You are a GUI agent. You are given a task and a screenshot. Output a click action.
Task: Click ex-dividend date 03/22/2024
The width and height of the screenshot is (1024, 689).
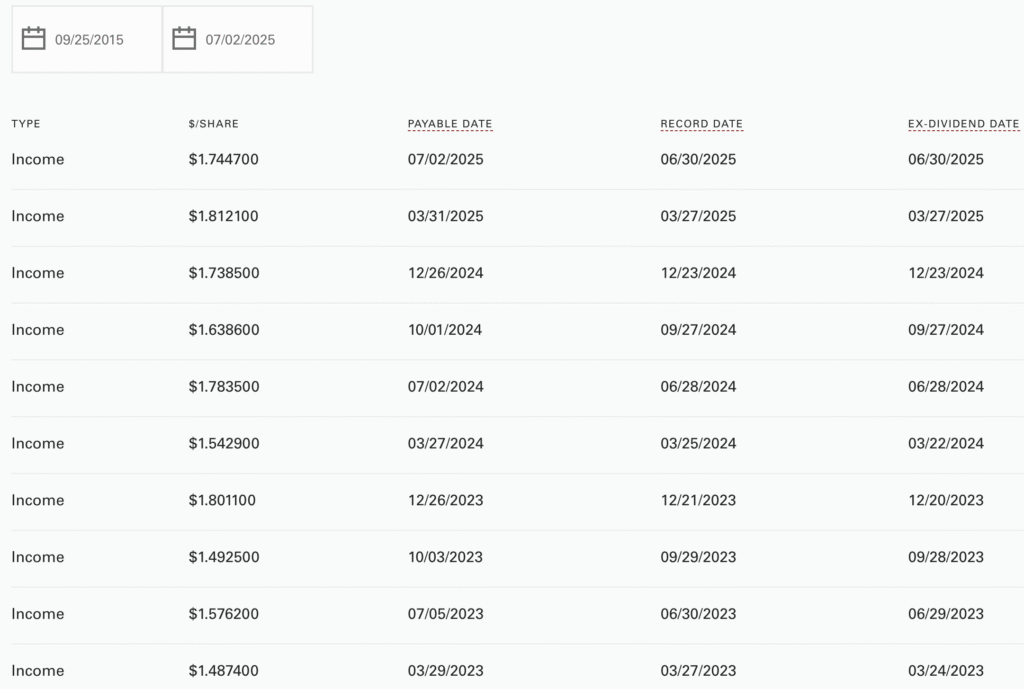[946, 443]
